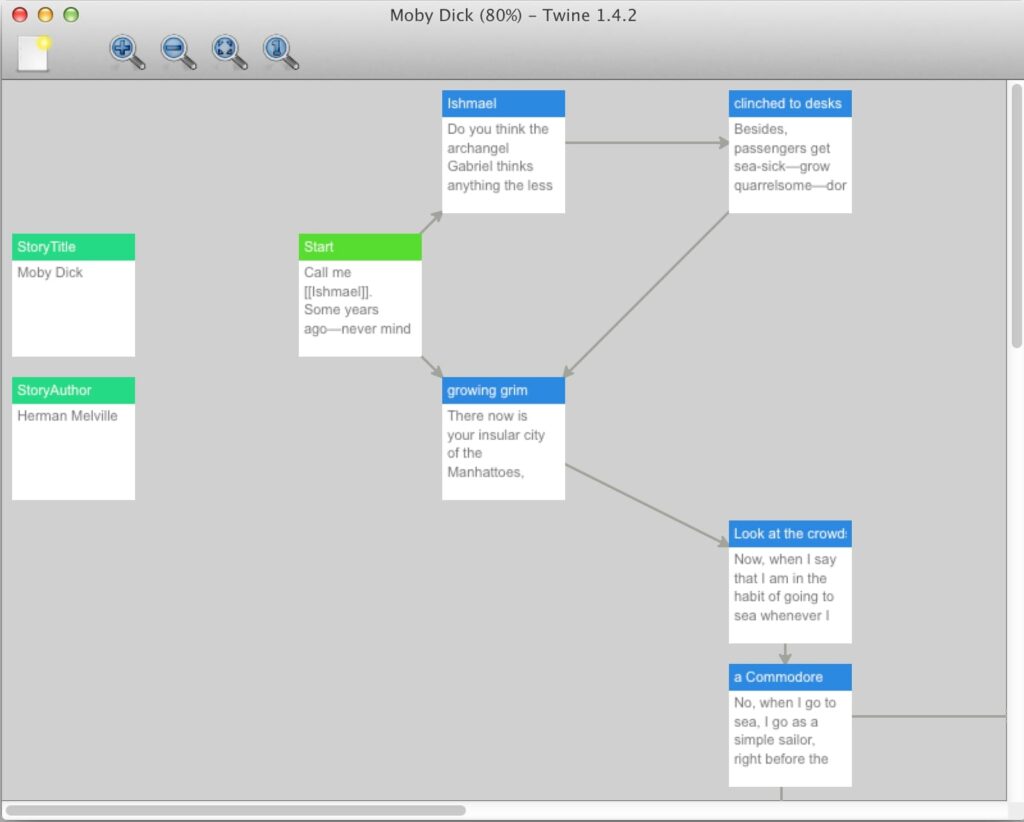Click the red close window button
Viewport: 1024px width, 822px height.
tap(20, 15)
